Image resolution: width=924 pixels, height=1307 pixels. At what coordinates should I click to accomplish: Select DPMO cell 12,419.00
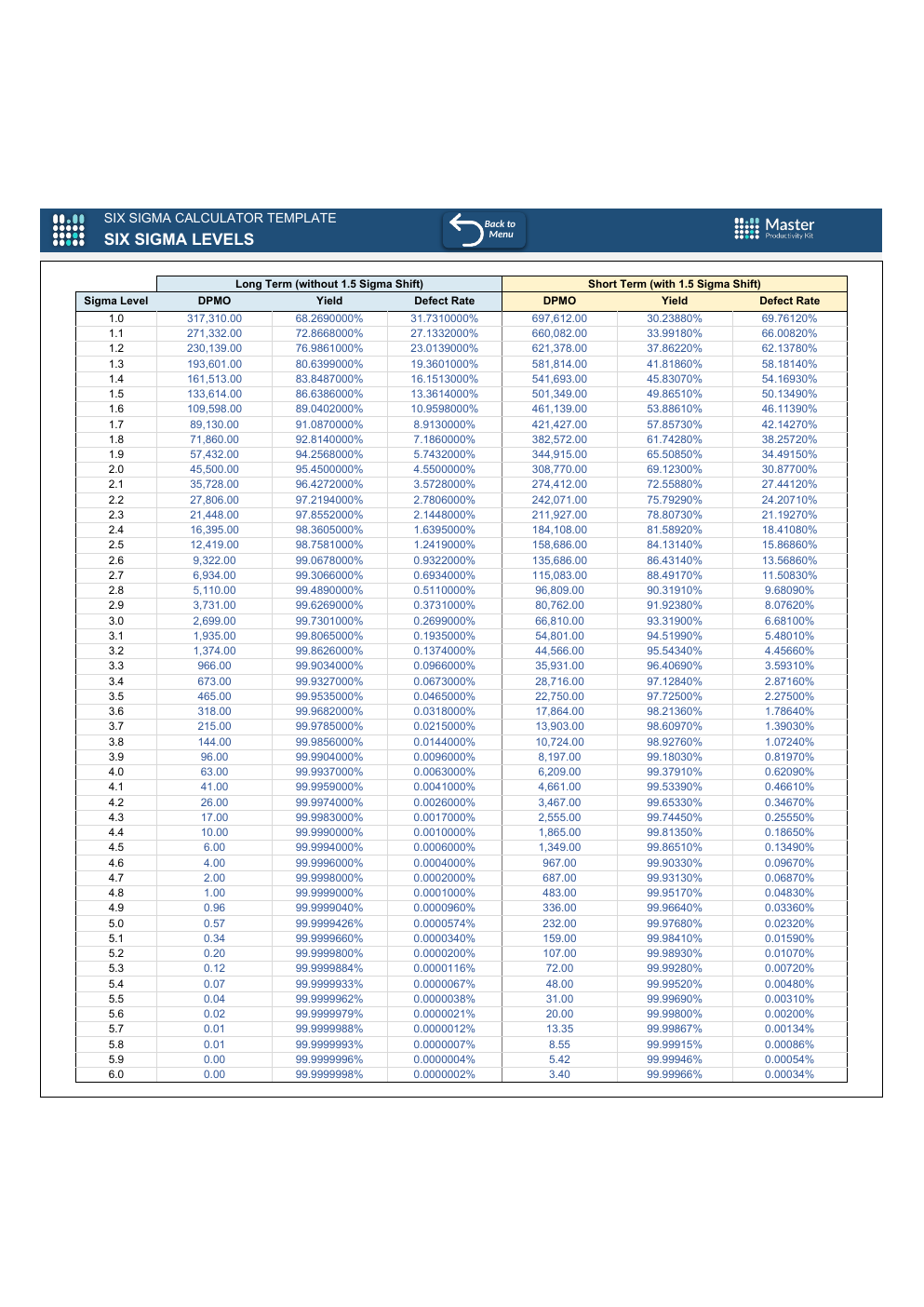coord(214,545)
